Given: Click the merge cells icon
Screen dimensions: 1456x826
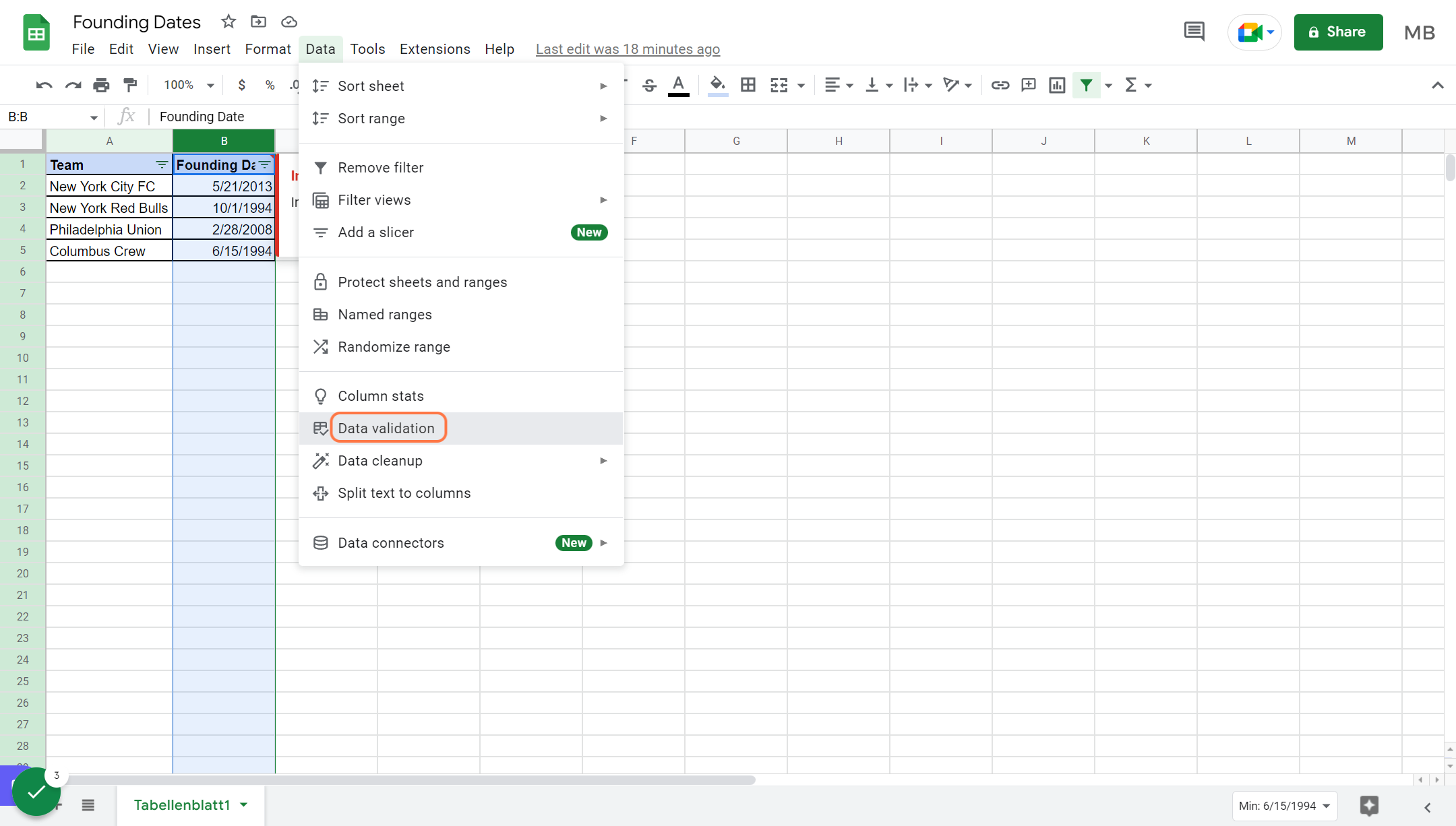Looking at the screenshot, I should 779,85.
